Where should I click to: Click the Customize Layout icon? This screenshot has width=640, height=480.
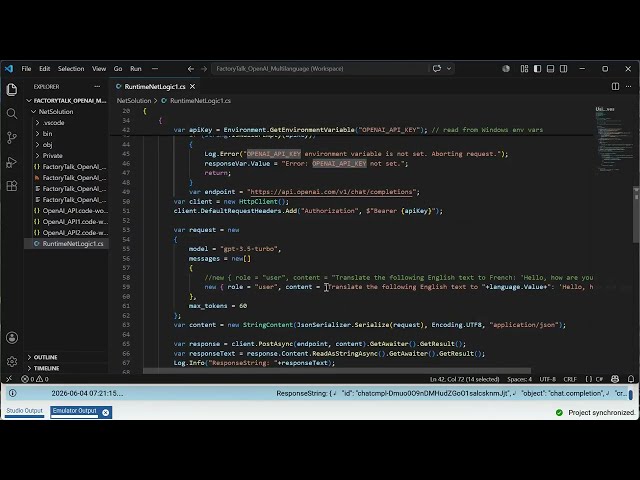click(524, 69)
